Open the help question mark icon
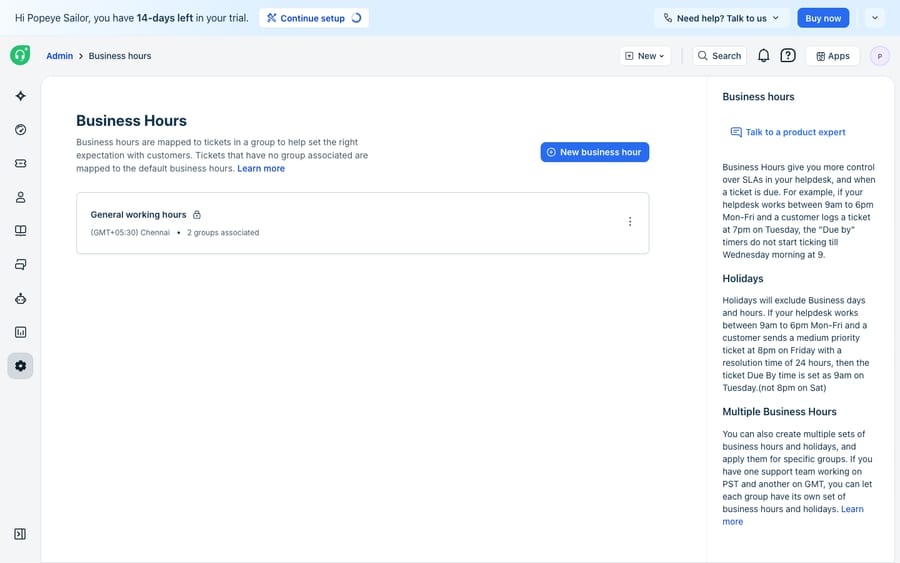 788,56
